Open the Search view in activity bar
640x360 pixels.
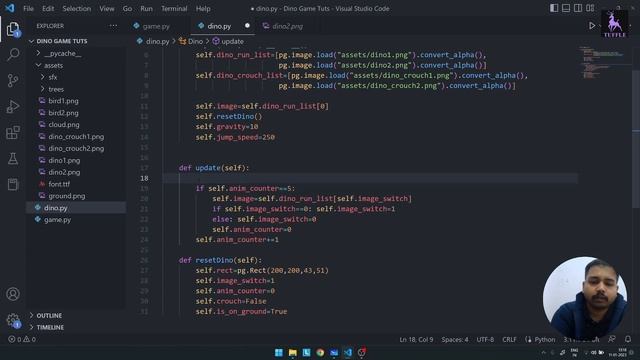[13, 54]
